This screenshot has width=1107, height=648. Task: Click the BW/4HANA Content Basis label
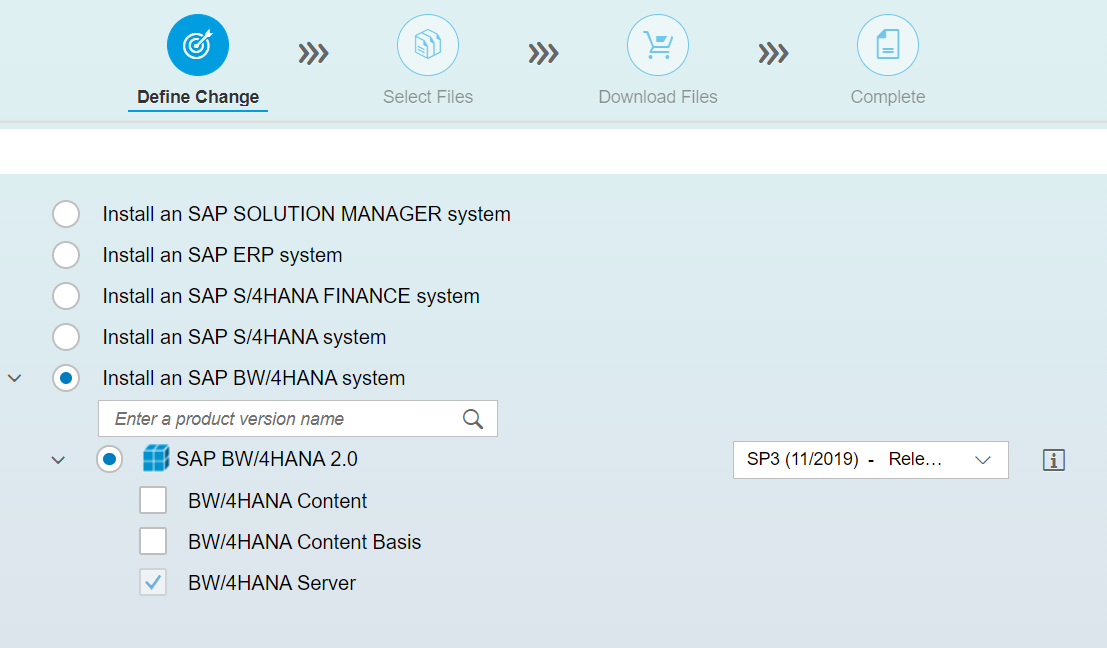click(x=304, y=541)
